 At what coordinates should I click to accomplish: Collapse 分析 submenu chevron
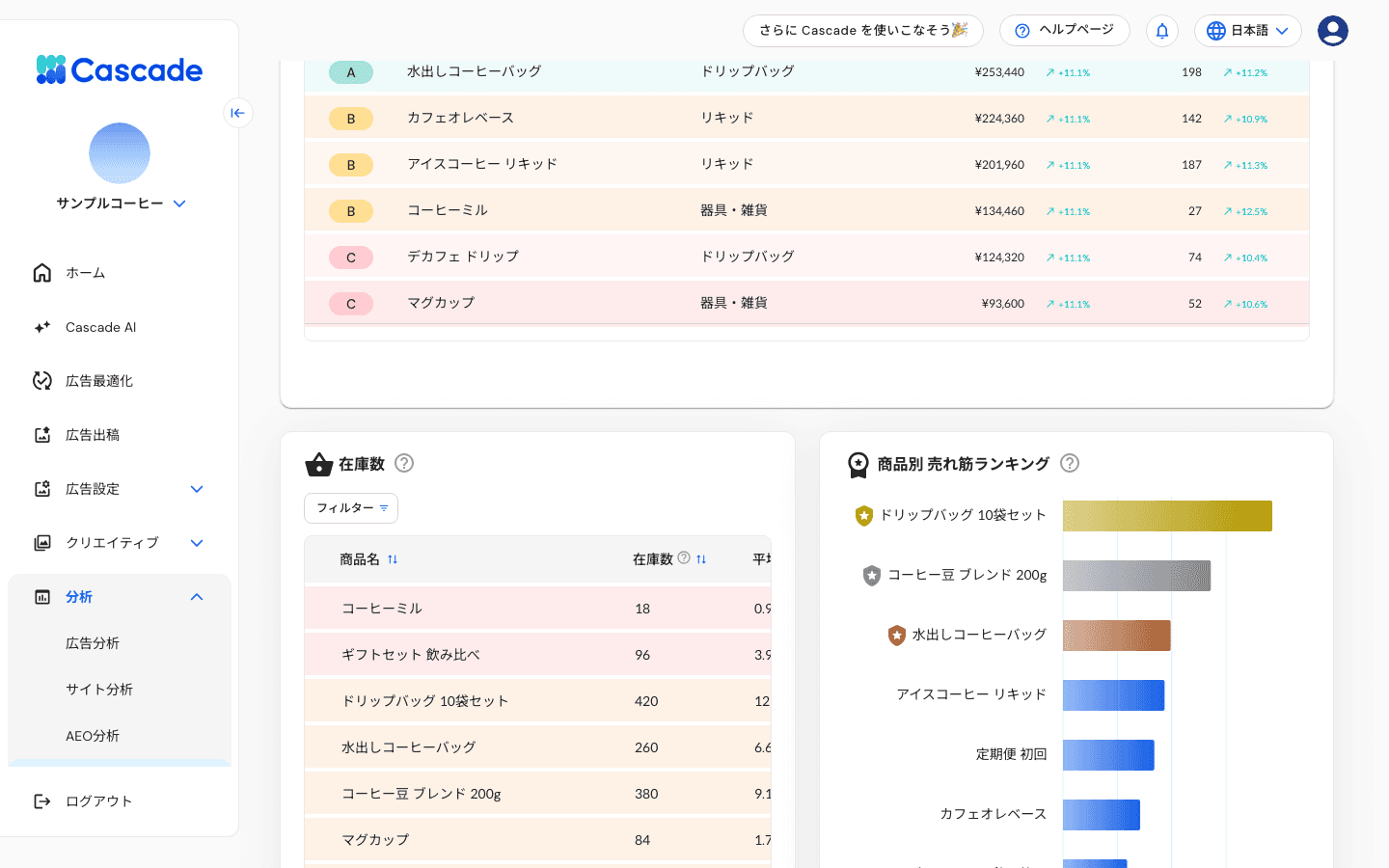197,597
